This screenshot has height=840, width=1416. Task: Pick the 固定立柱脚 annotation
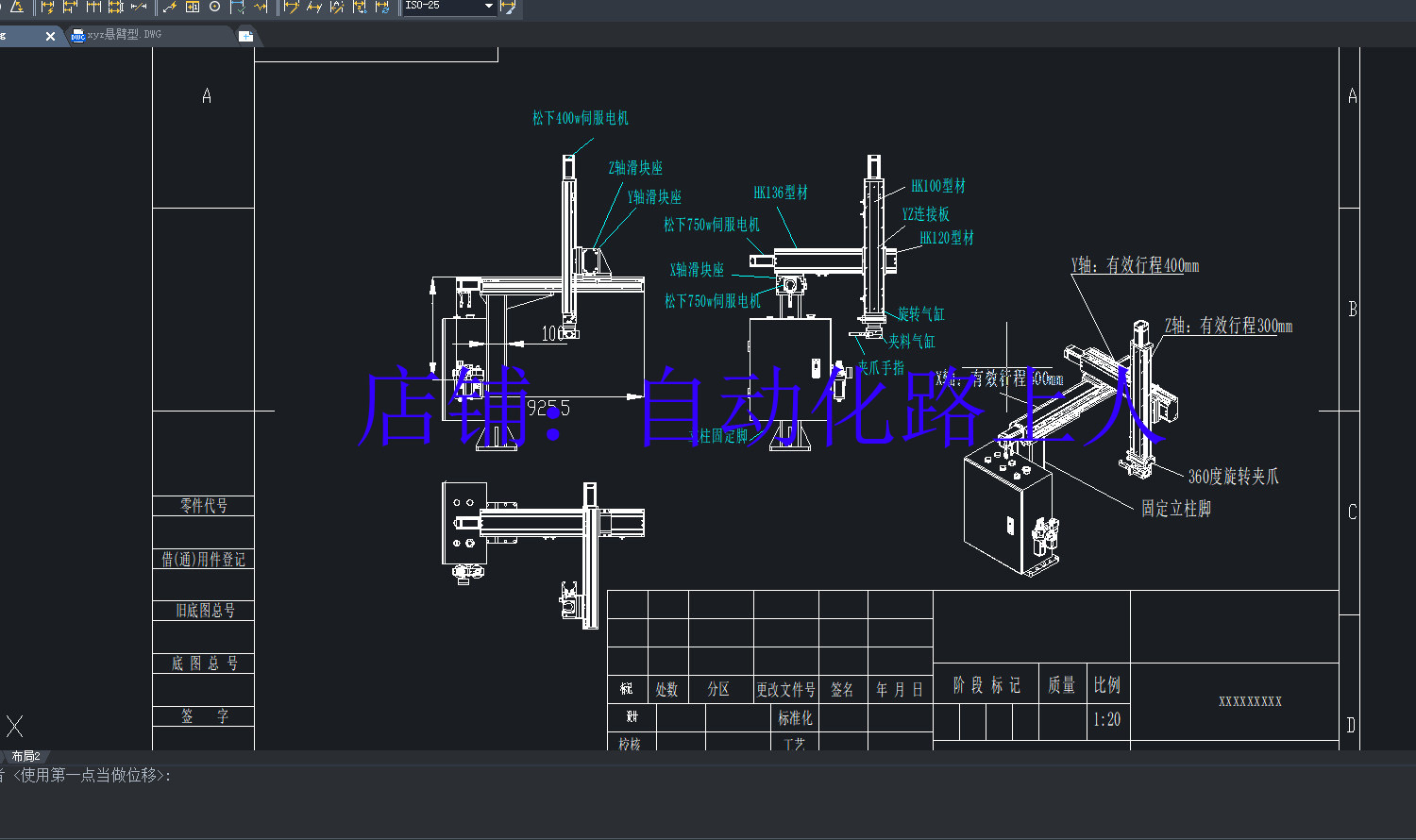(x=1175, y=508)
